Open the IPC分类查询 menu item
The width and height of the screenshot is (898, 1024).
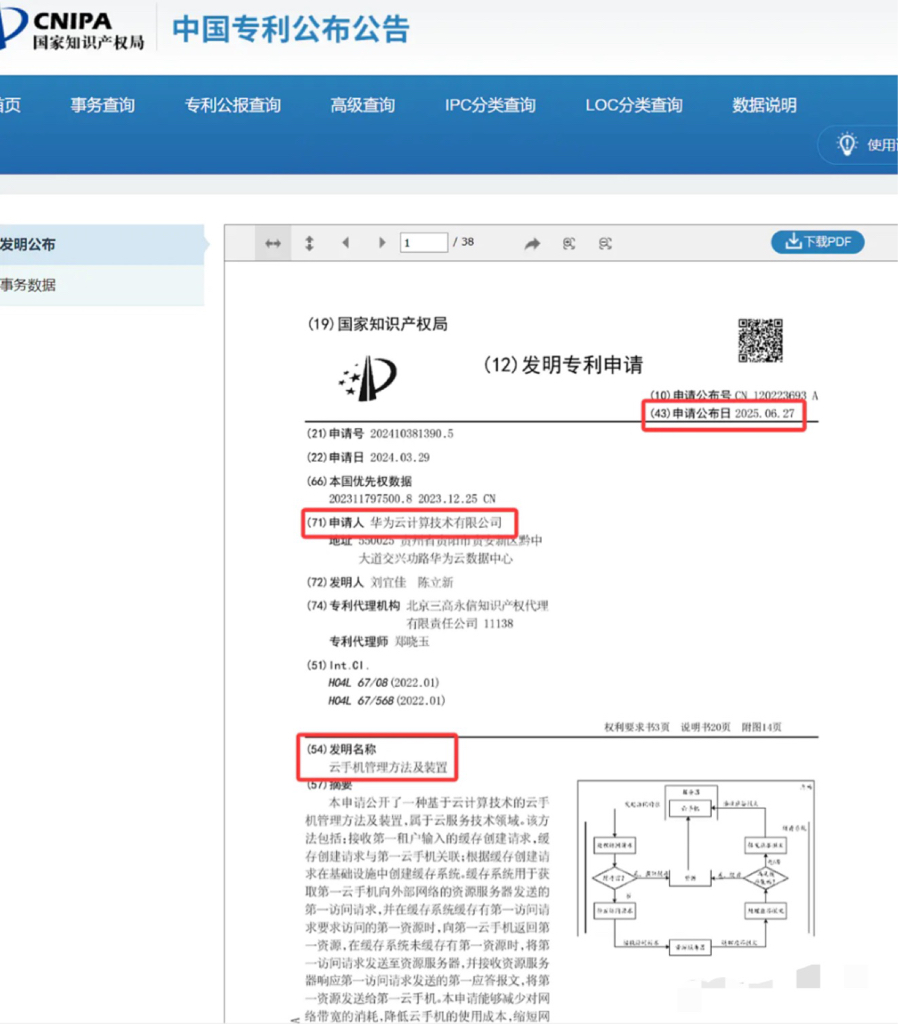pos(490,105)
